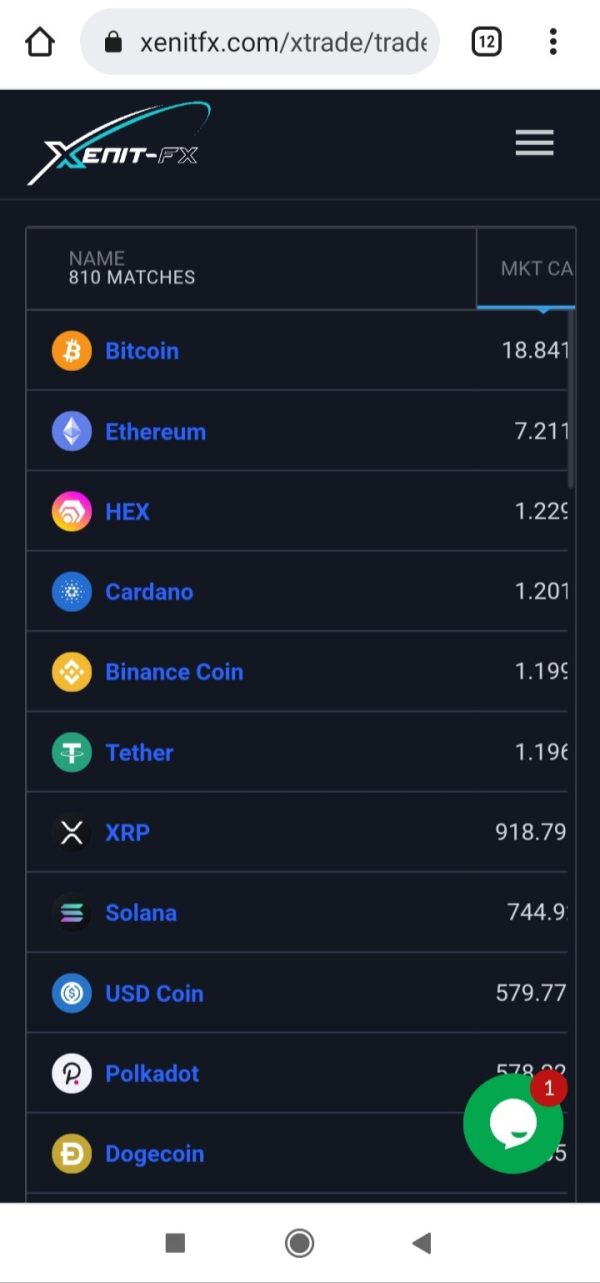Image resolution: width=600 pixels, height=1283 pixels.
Task: Click the Xenit-FX logo
Action: (120, 146)
